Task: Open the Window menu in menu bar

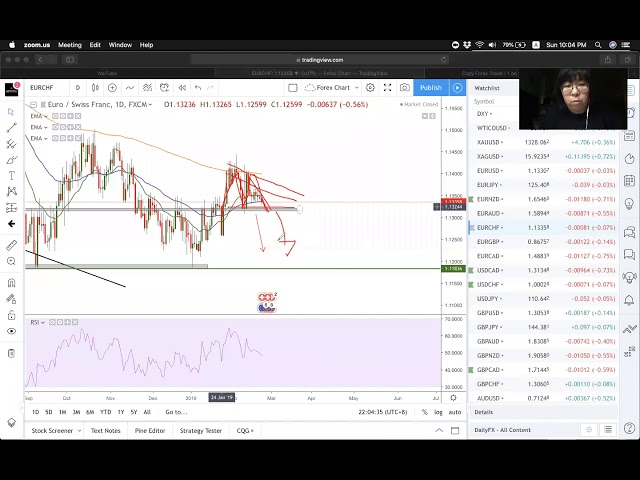Action: point(120,45)
